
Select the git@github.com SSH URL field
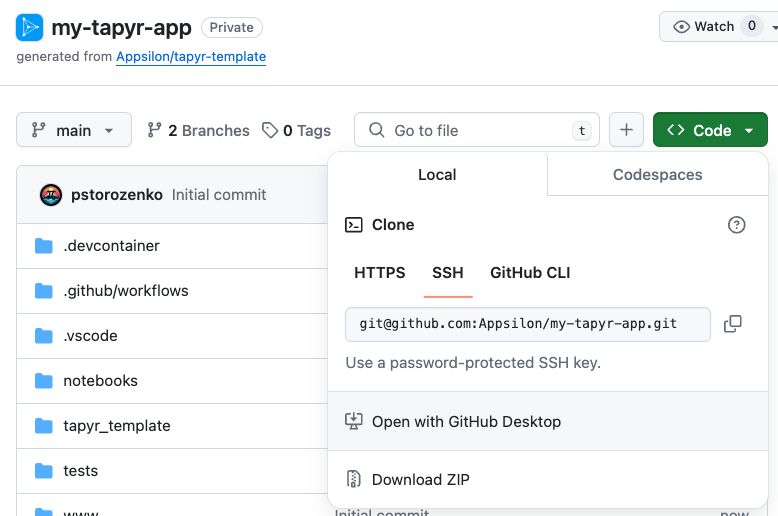528,324
